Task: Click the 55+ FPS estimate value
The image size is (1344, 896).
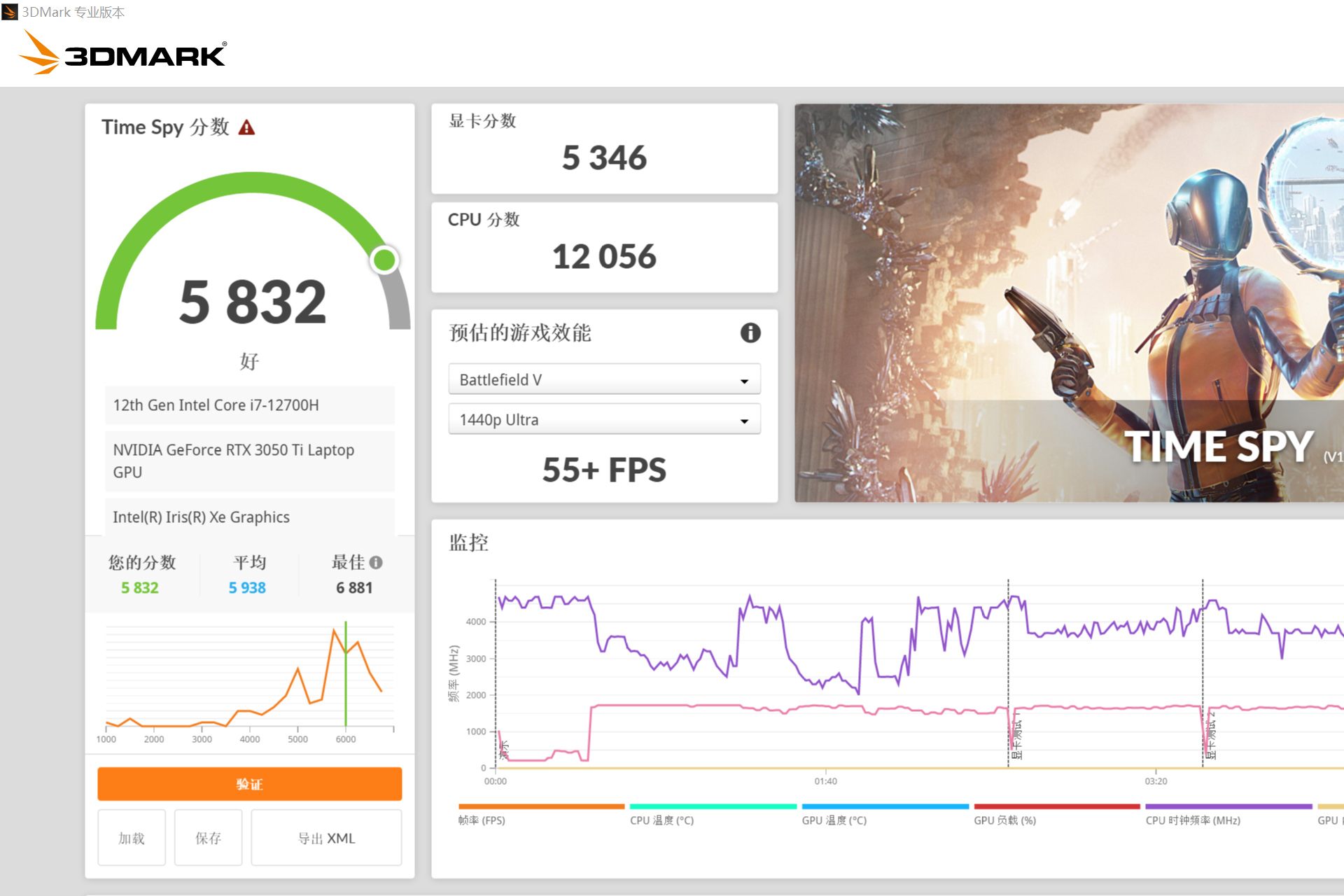Action: (x=604, y=469)
